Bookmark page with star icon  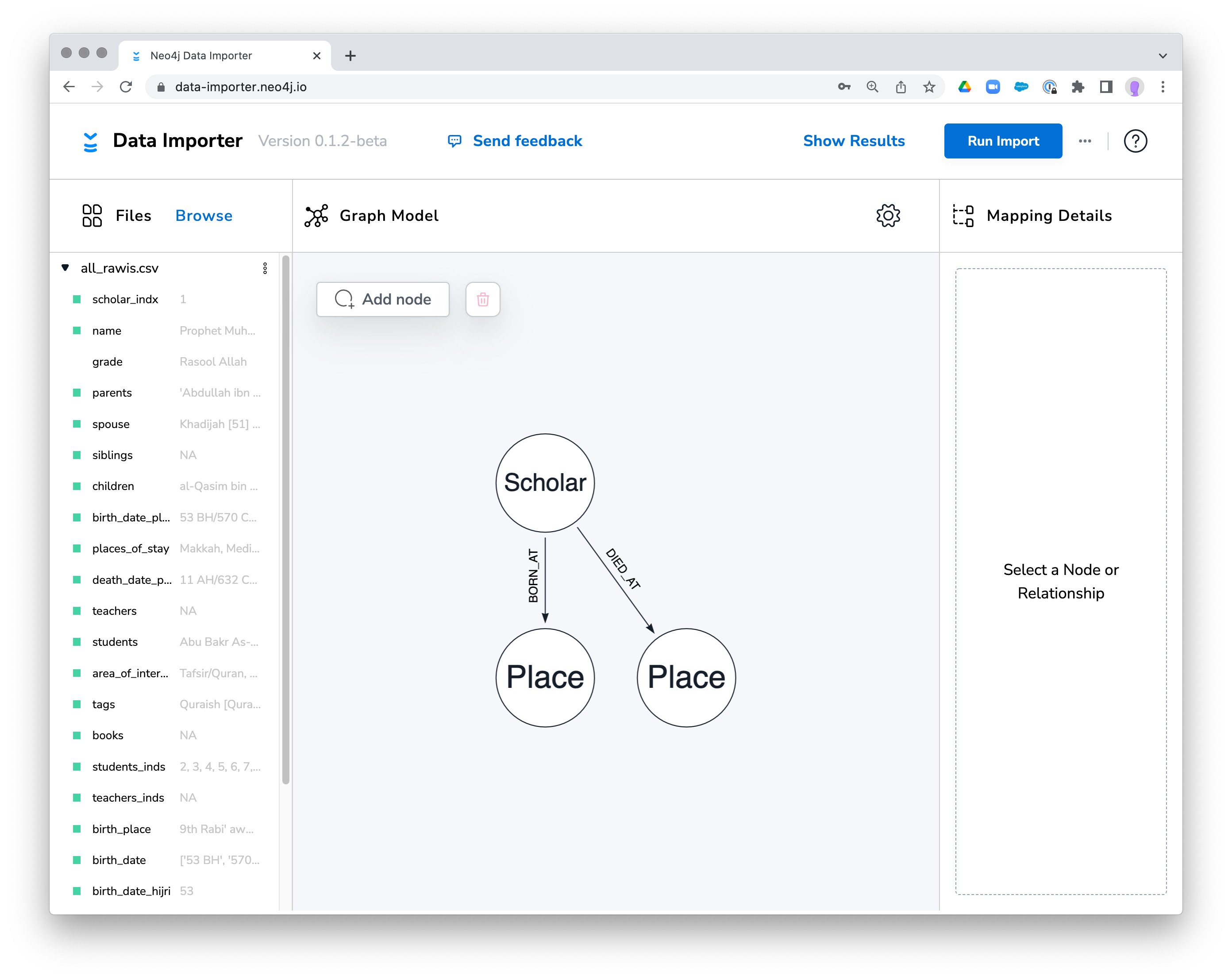click(929, 87)
